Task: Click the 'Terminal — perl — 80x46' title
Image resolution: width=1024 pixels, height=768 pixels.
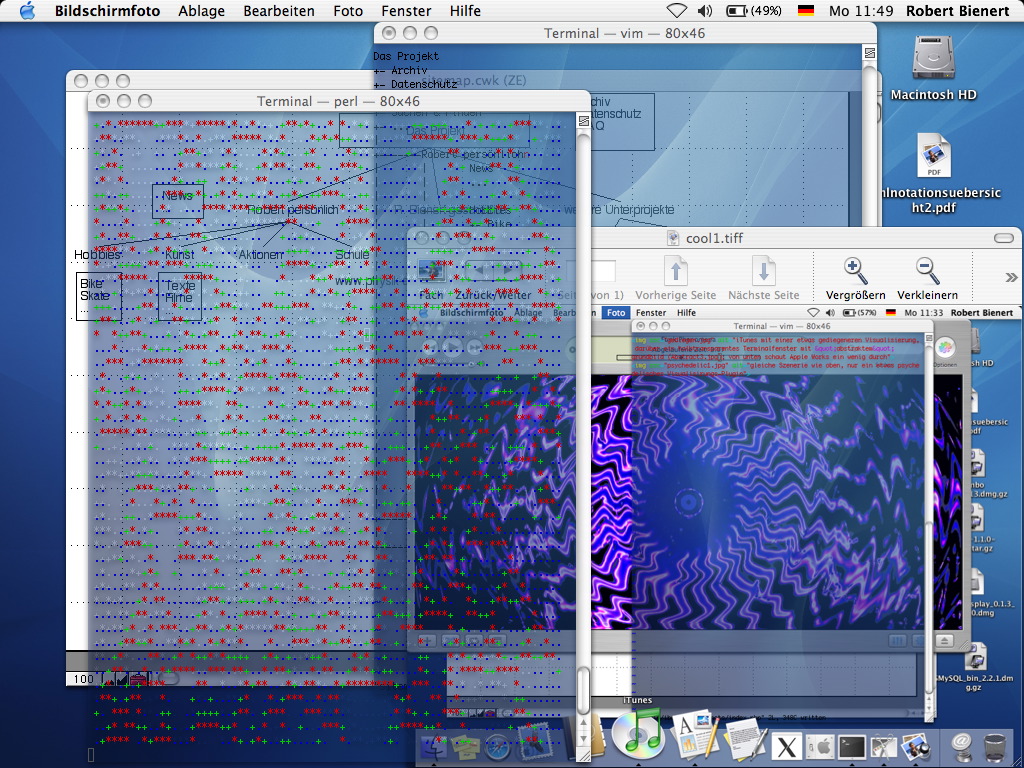Action: [338, 101]
